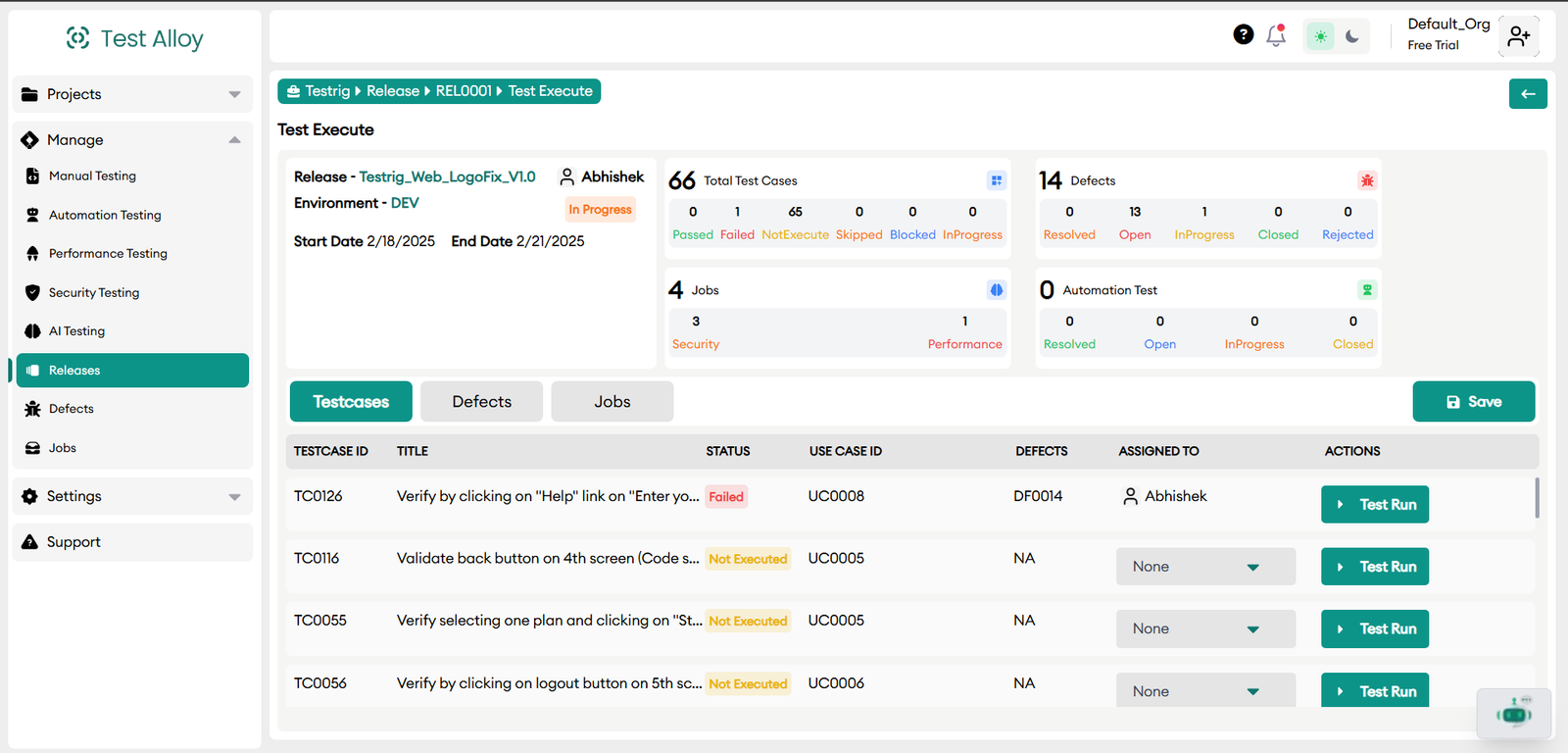Click the In Progress status badge
Image resolution: width=1568 pixels, height=753 pixels.
[x=600, y=210]
